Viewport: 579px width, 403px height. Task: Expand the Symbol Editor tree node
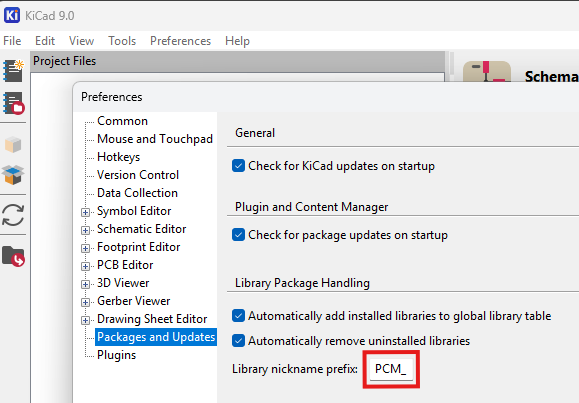85,212
